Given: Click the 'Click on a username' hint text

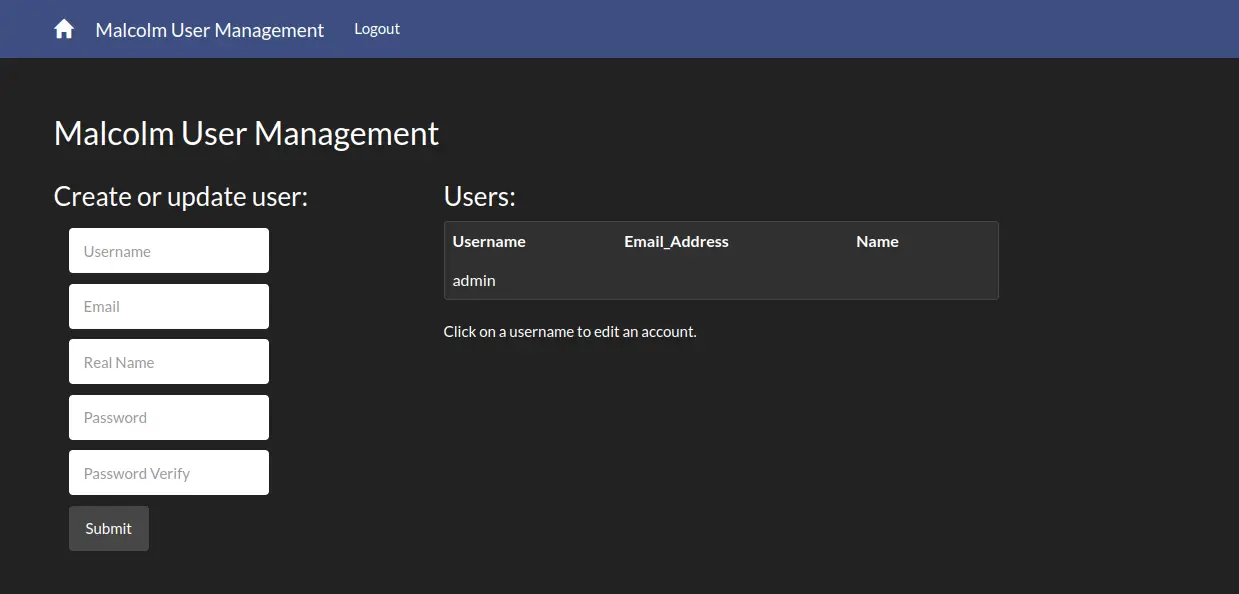Looking at the screenshot, I should coord(570,332).
